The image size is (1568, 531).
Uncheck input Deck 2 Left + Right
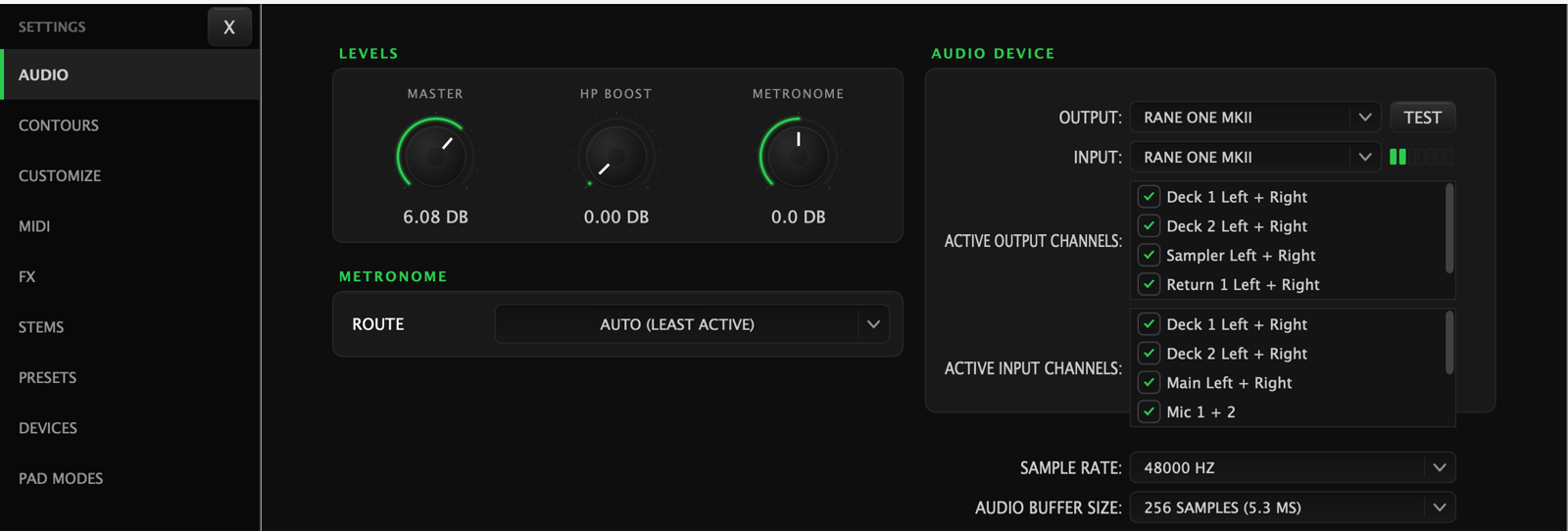(x=1150, y=354)
